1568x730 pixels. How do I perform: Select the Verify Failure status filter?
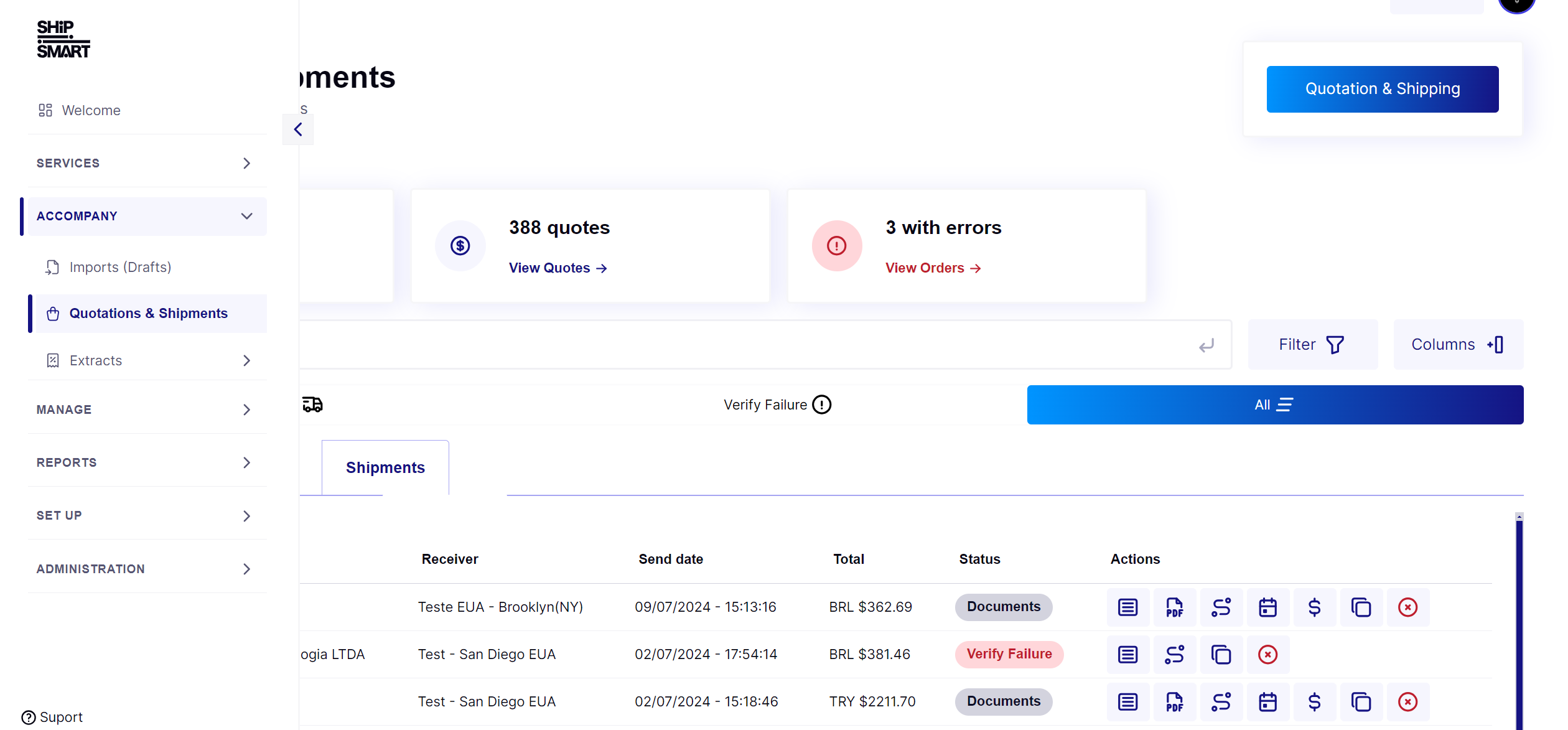(777, 405)
